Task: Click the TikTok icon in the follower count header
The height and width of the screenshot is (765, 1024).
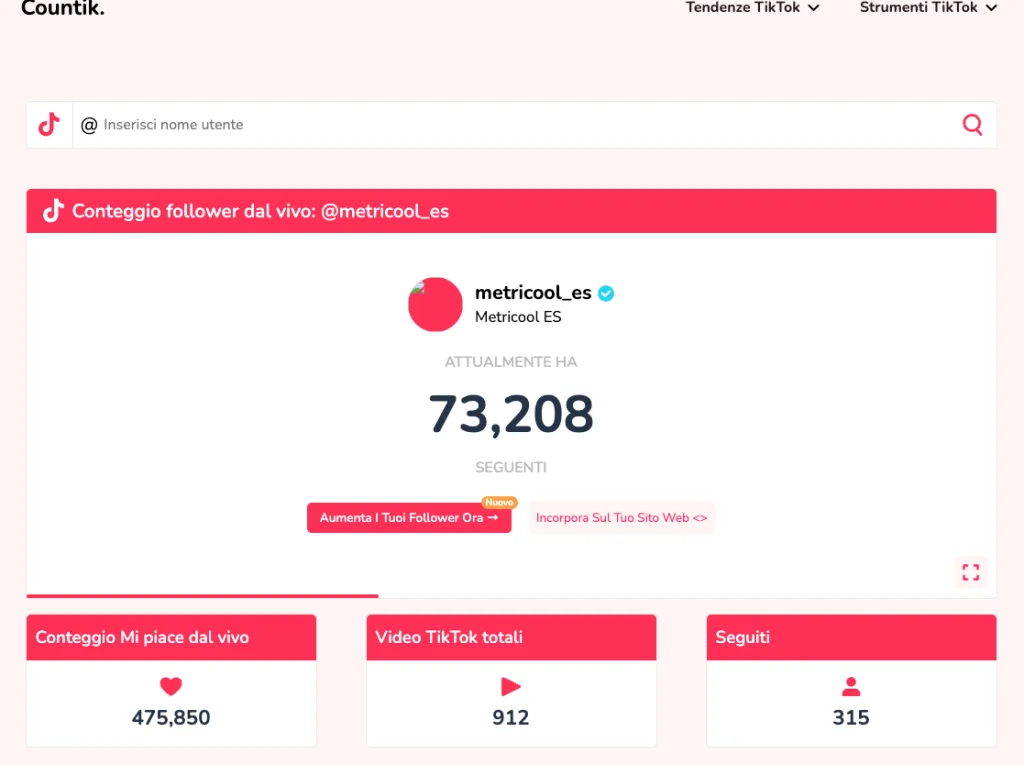Action: pyautogui.click(x=53, y=211)
